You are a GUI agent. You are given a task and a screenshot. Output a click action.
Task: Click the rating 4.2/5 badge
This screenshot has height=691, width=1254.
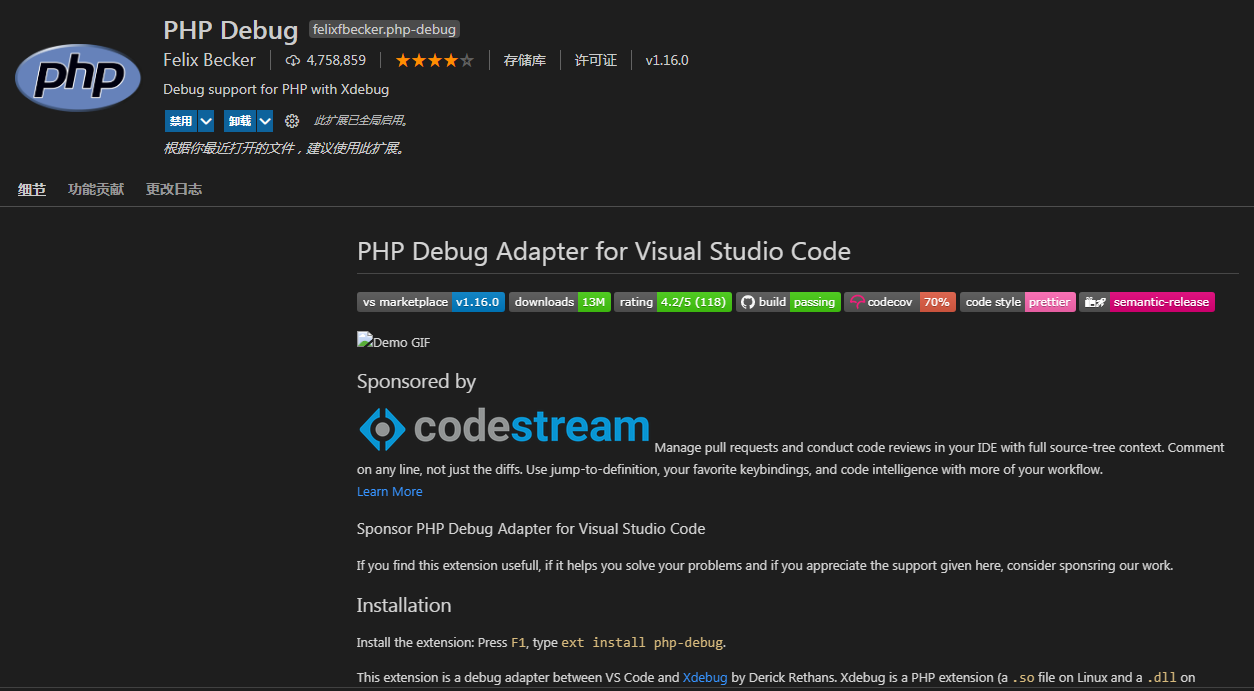pos(673,302)
